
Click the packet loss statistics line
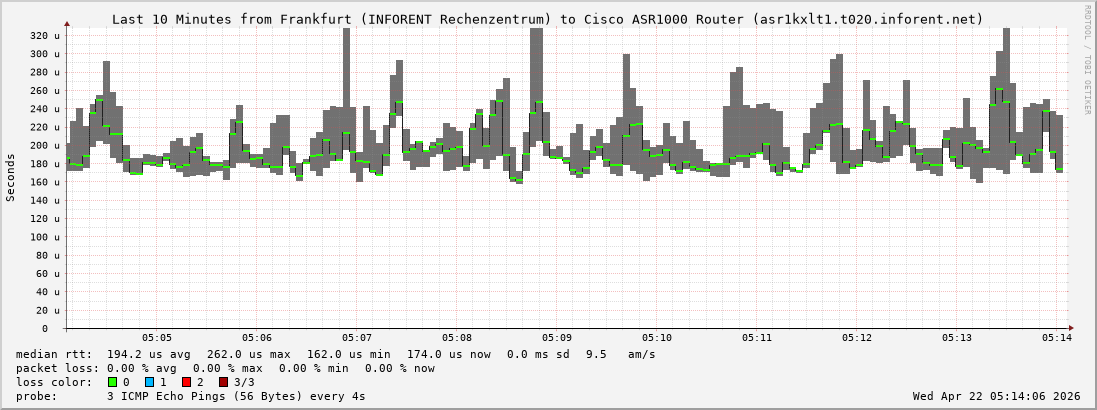pyautogui.click(x=225, y=368)
